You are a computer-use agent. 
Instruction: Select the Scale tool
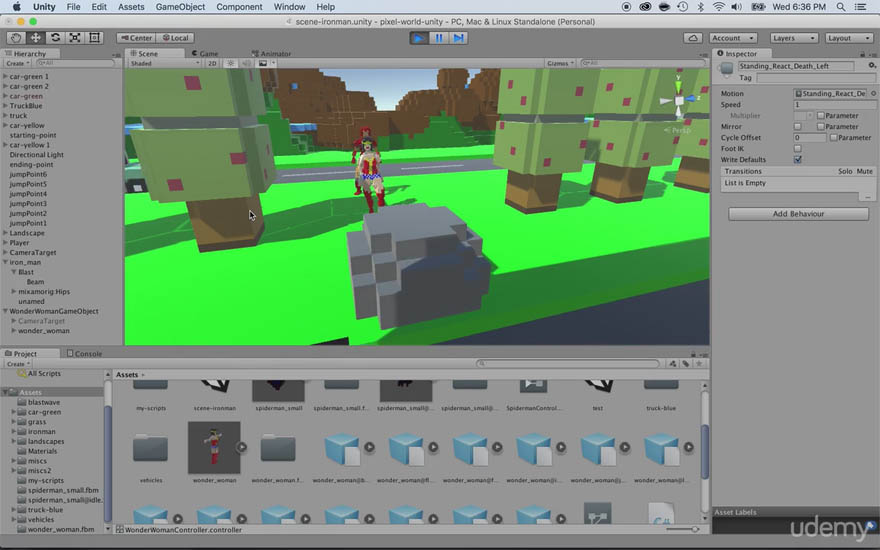[75, 38]
